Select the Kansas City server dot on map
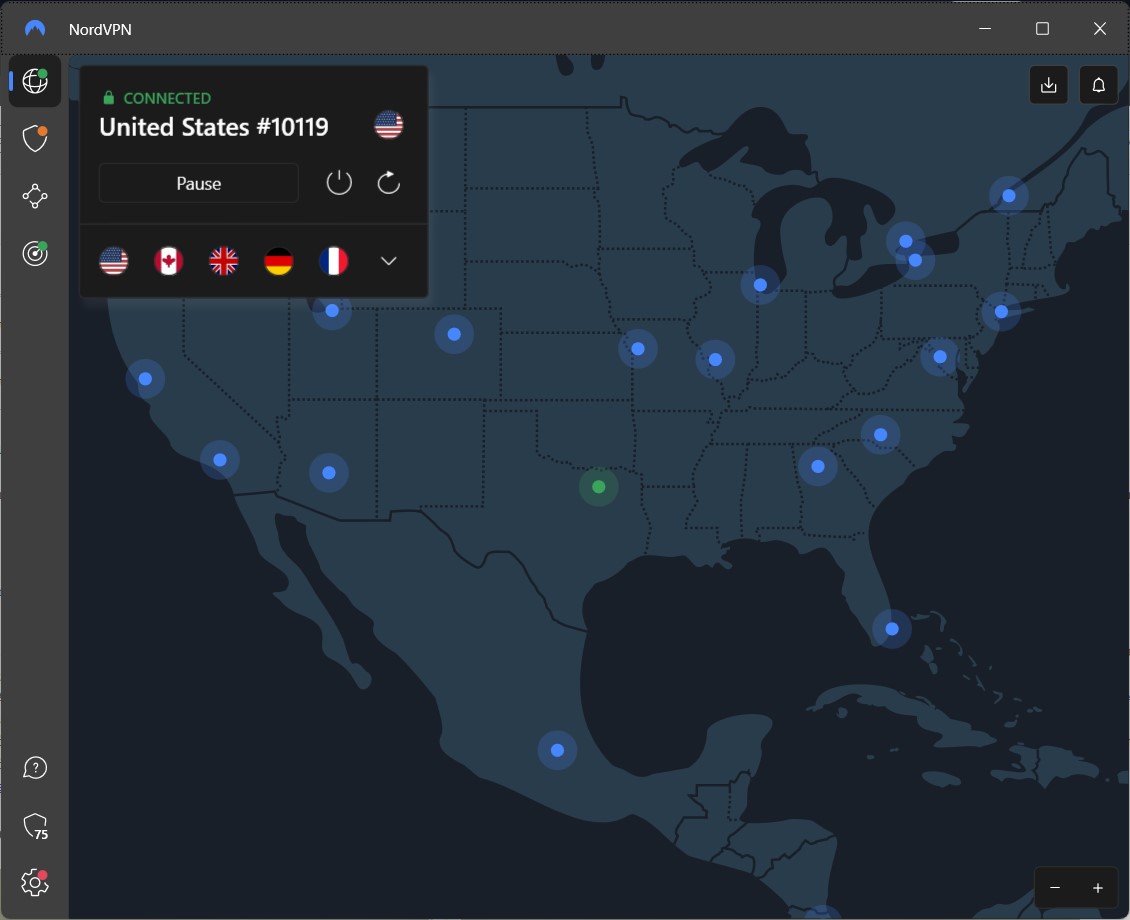 tap(638, 349)
